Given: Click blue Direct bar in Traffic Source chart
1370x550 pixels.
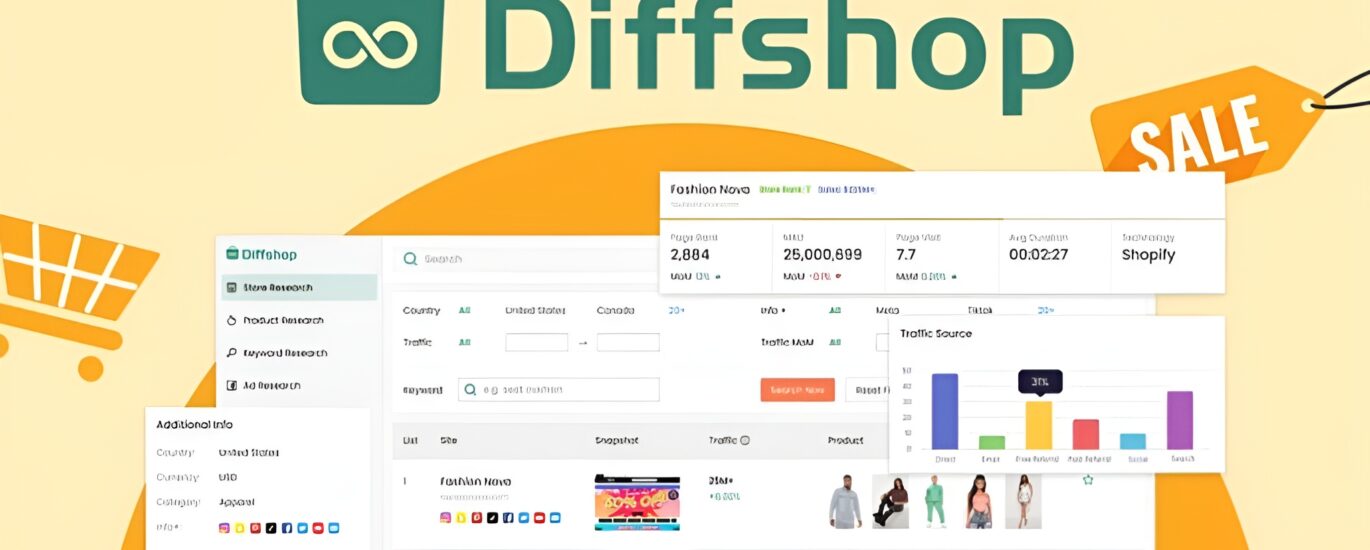Looking at the screenshot, I should [x=945, y=411].
